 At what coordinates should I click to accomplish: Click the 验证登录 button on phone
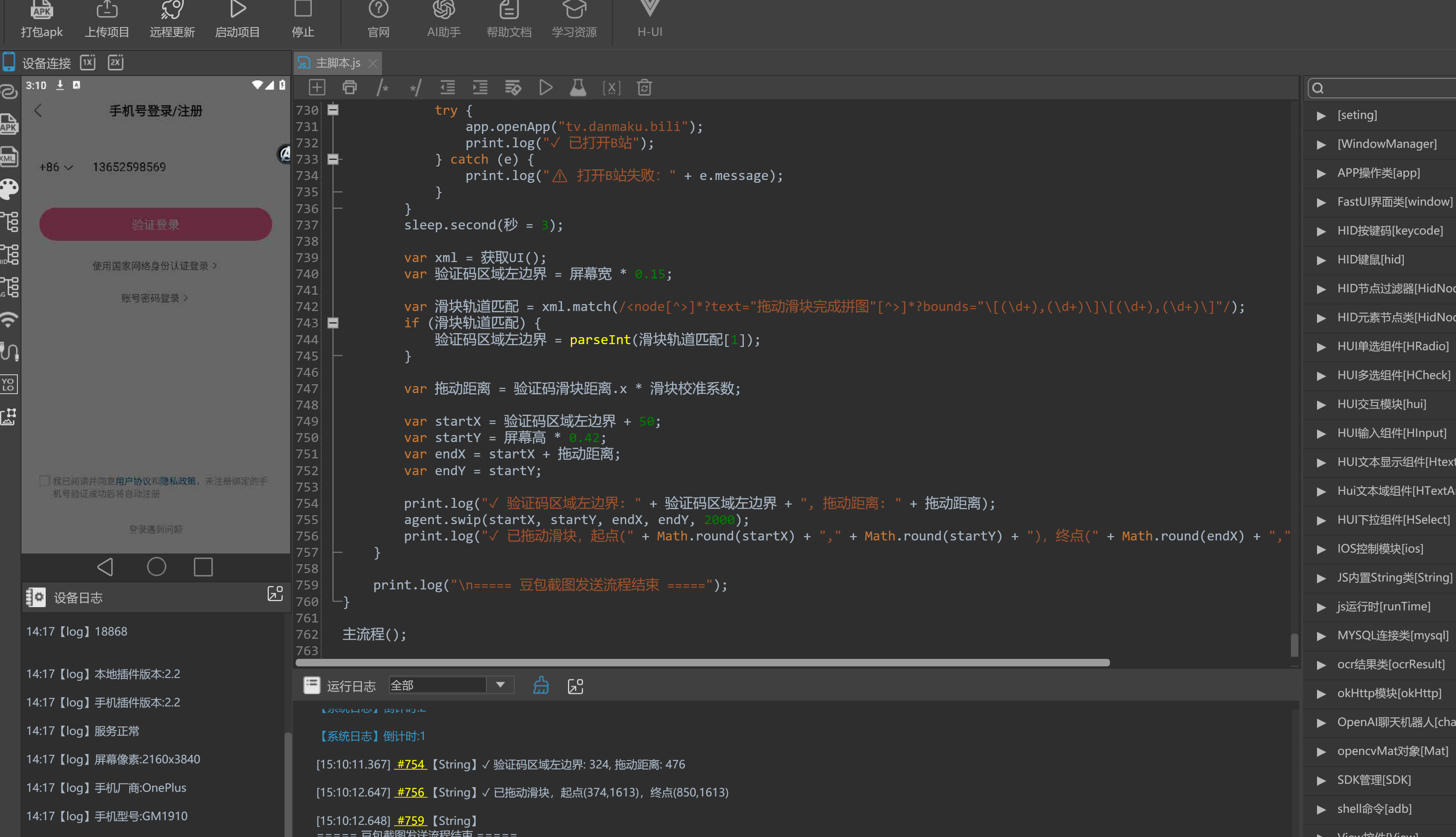(x=155, y=224)
